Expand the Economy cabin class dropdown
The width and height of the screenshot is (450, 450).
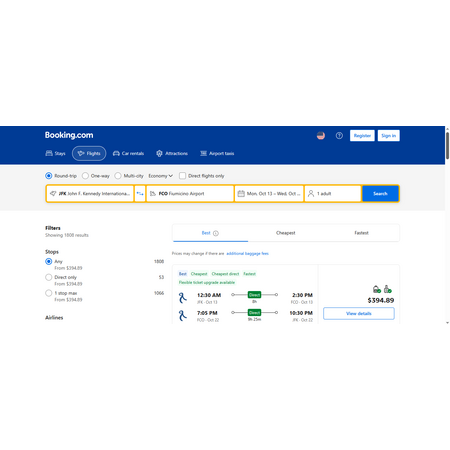pyautogui.click(x=160, y=176)
